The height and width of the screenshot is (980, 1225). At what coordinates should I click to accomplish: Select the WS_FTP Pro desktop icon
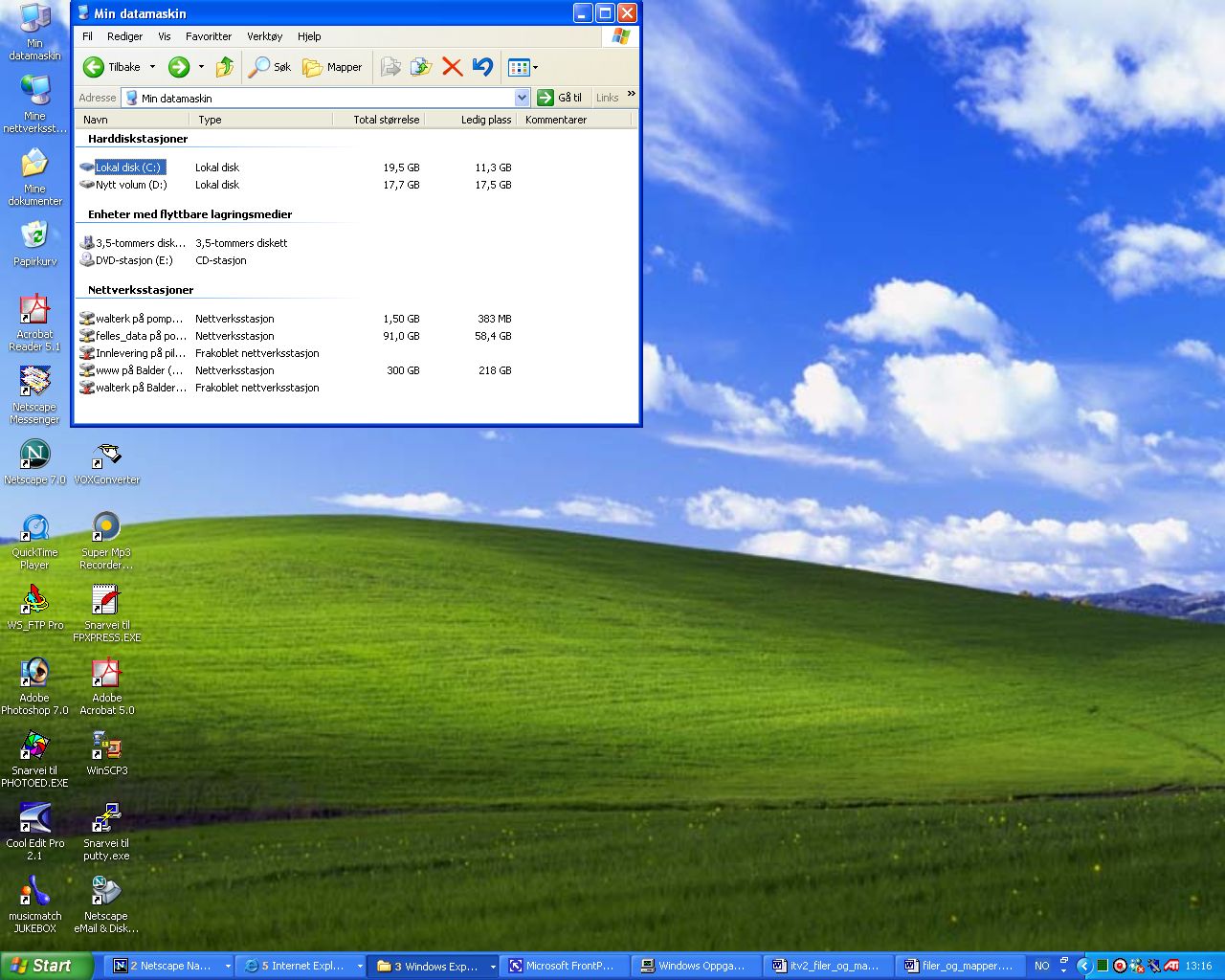(35, 608)
